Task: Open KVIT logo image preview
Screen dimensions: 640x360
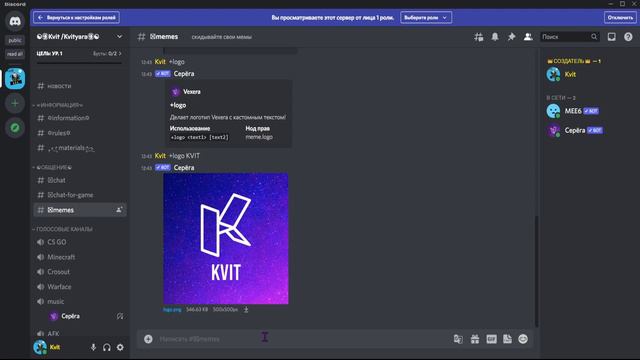Action: 226,239
